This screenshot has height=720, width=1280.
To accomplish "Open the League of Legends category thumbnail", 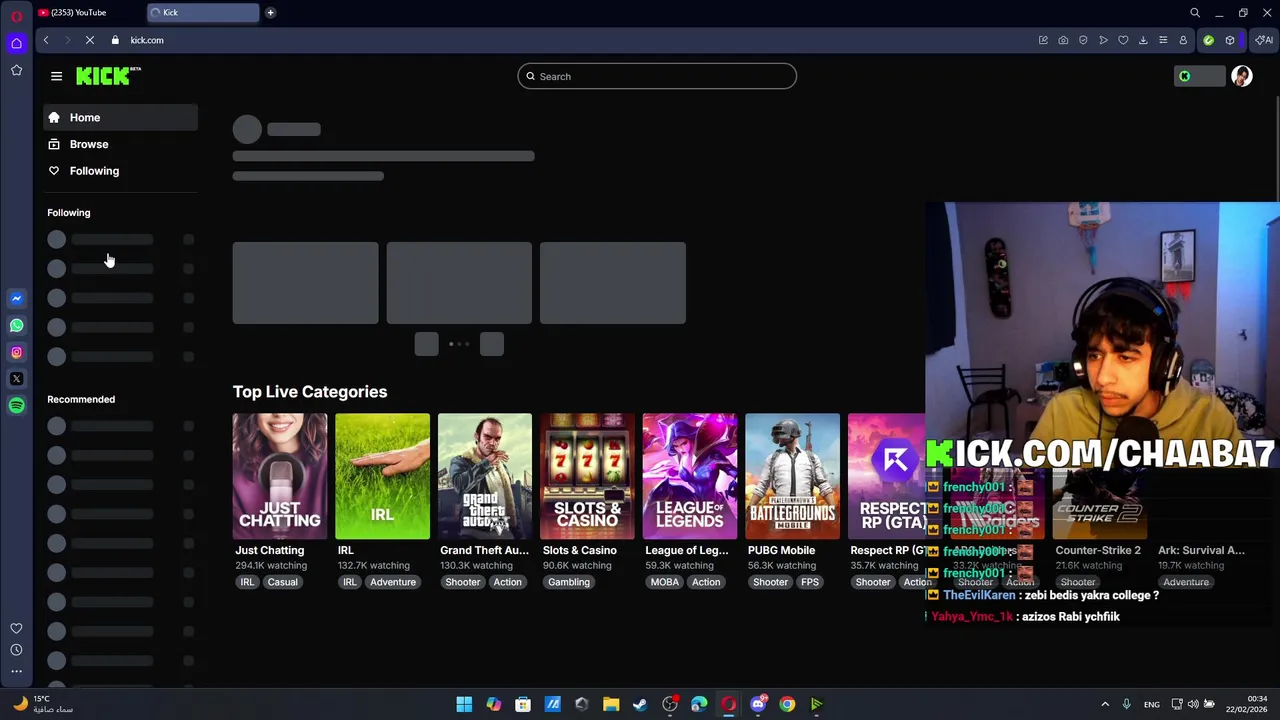I will pos(690,476).
